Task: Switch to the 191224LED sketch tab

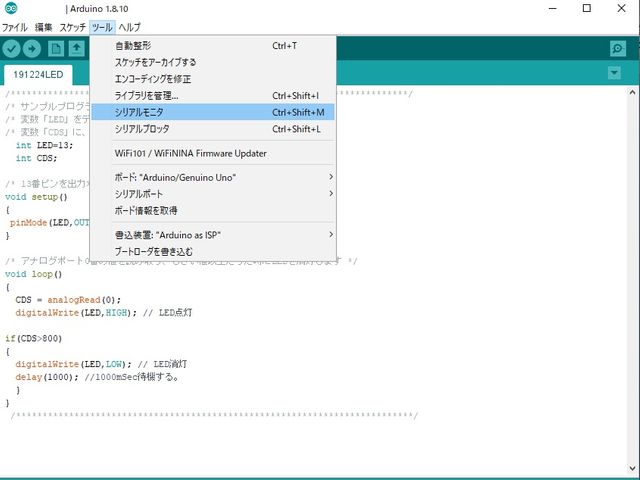Action: (38, 75)
